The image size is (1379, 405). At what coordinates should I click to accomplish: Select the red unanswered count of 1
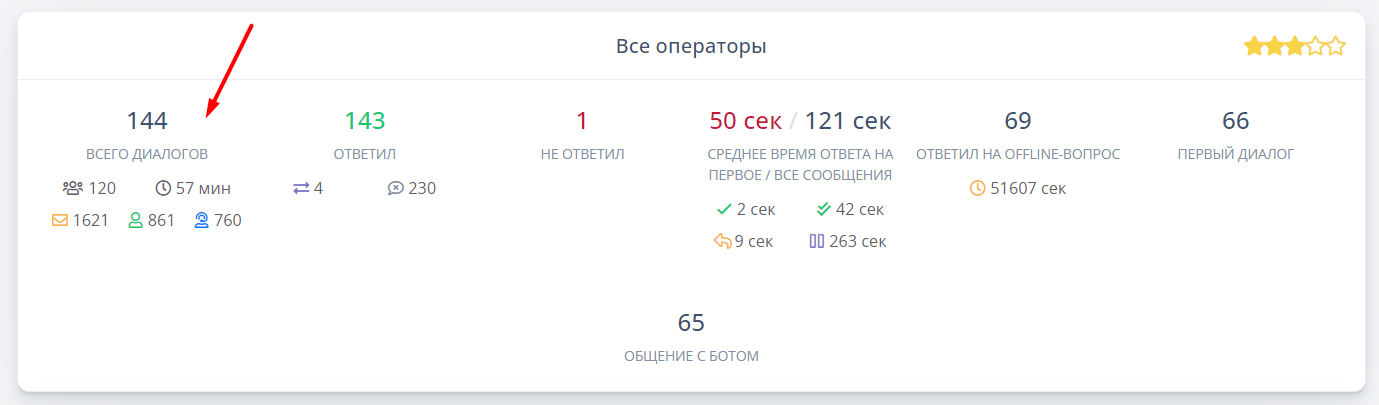pyautogui.click(x=582, y=121)
